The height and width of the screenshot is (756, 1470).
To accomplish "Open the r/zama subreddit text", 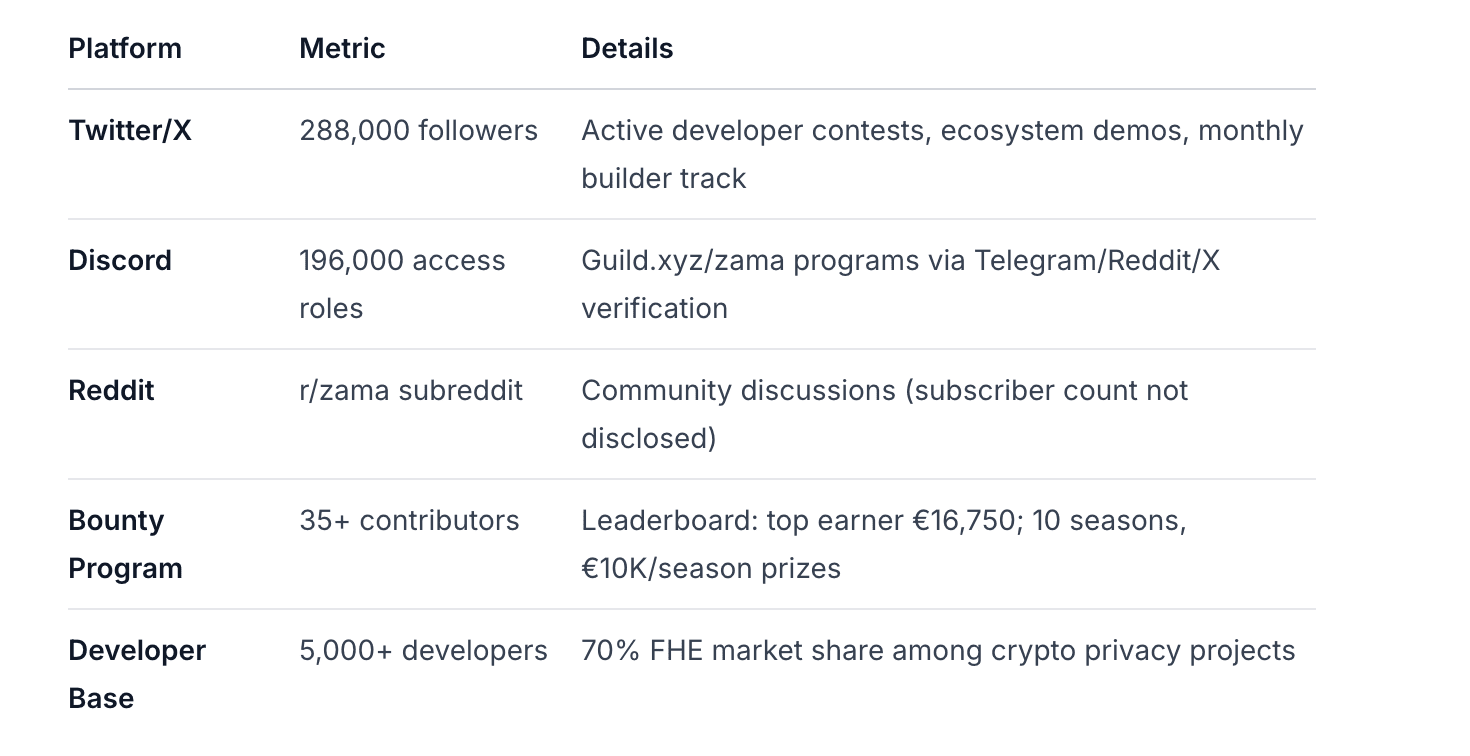I will (410, 390).
